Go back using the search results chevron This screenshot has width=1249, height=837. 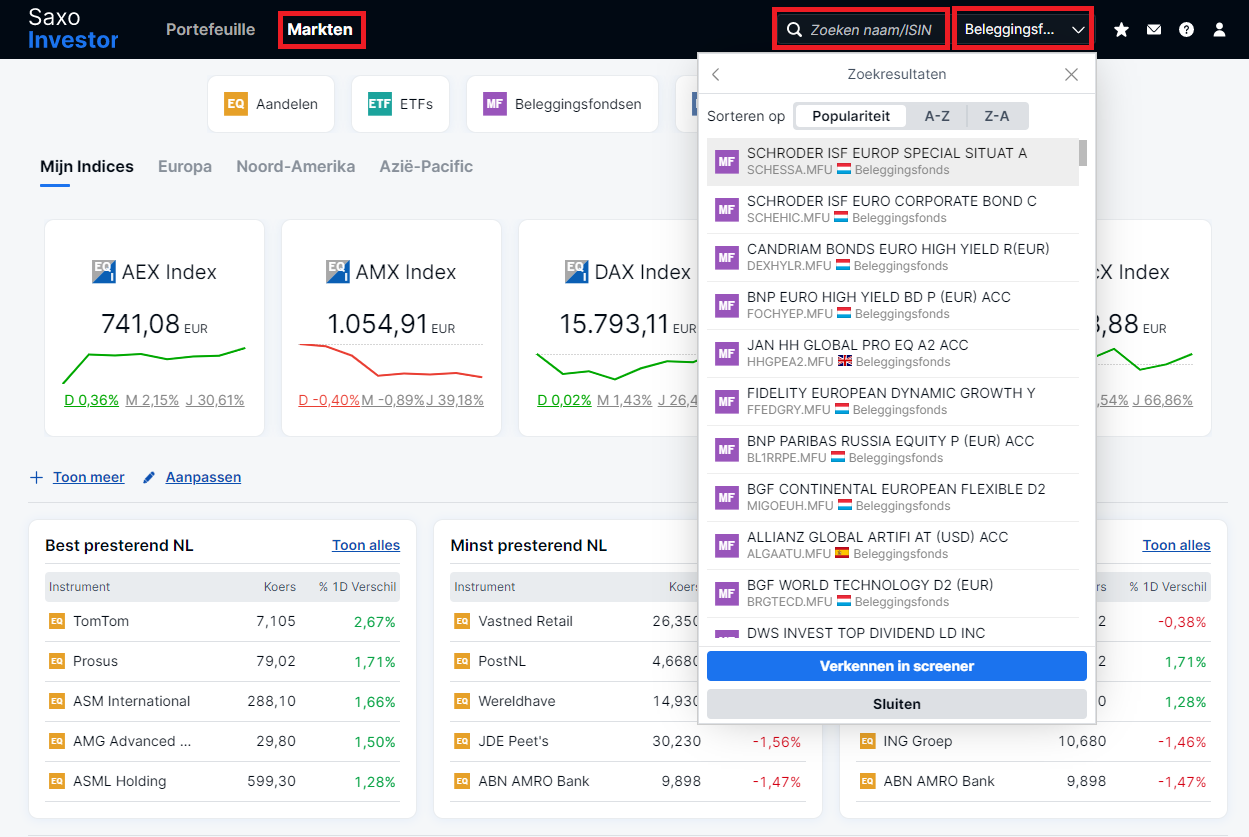pos(716,74)
